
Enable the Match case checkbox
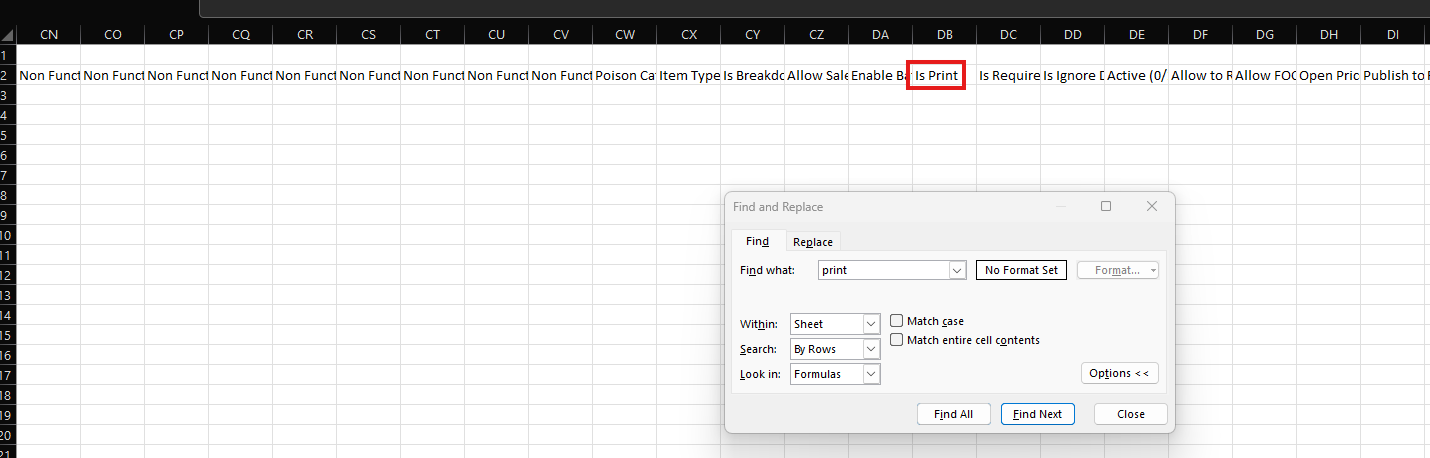pyautogui.click(x=897, y=321)
